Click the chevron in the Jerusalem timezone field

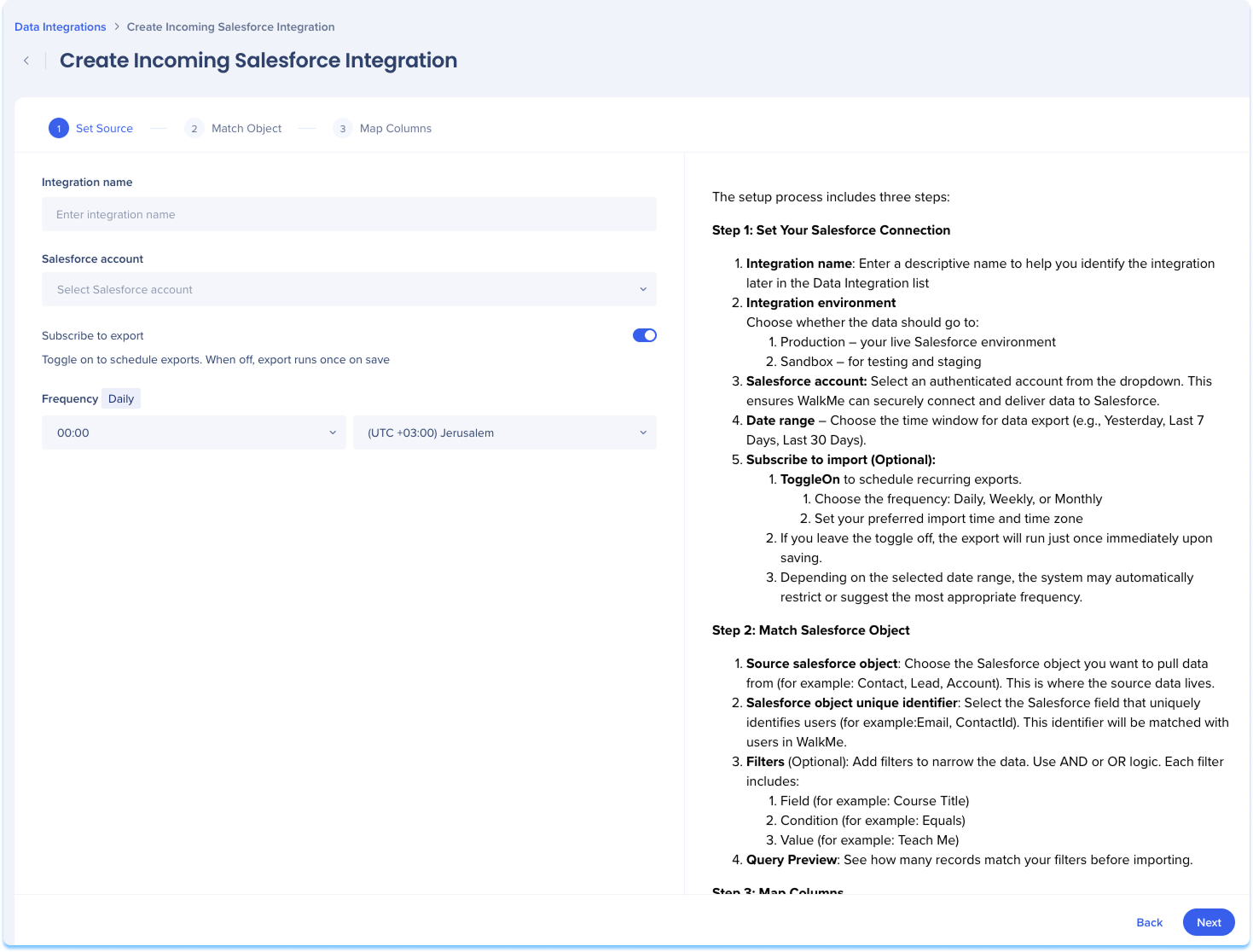coord(643,432)
